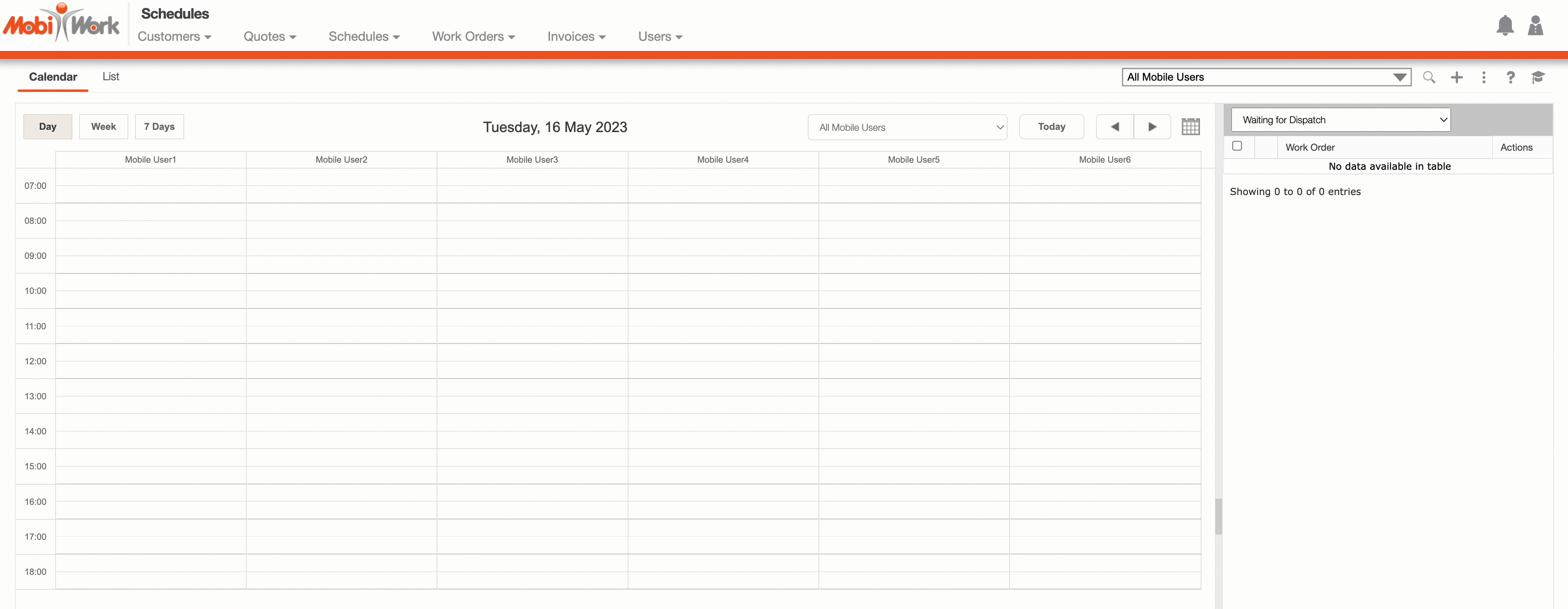Open All Mobile Users calendar filter dropdown

[x=907, y=127]
